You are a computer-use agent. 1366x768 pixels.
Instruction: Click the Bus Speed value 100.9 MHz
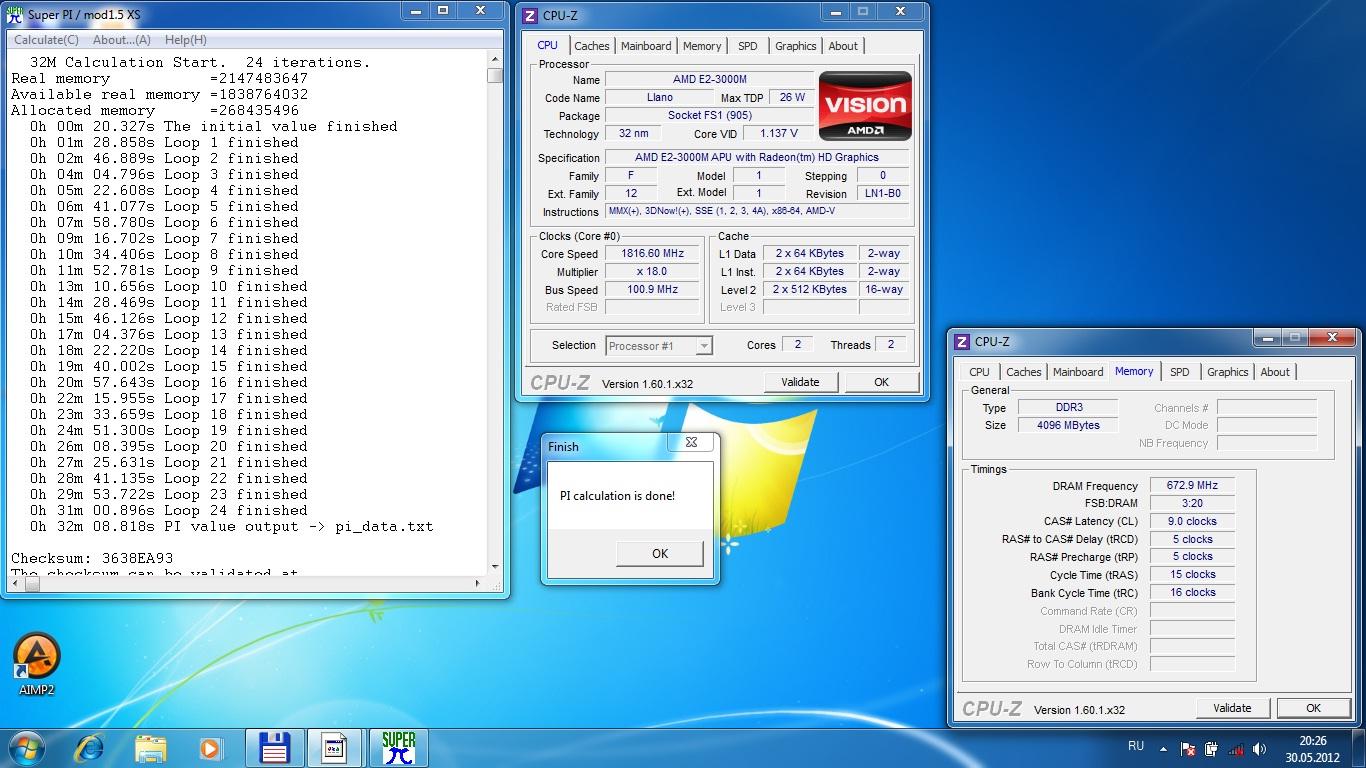coord(652,290)
